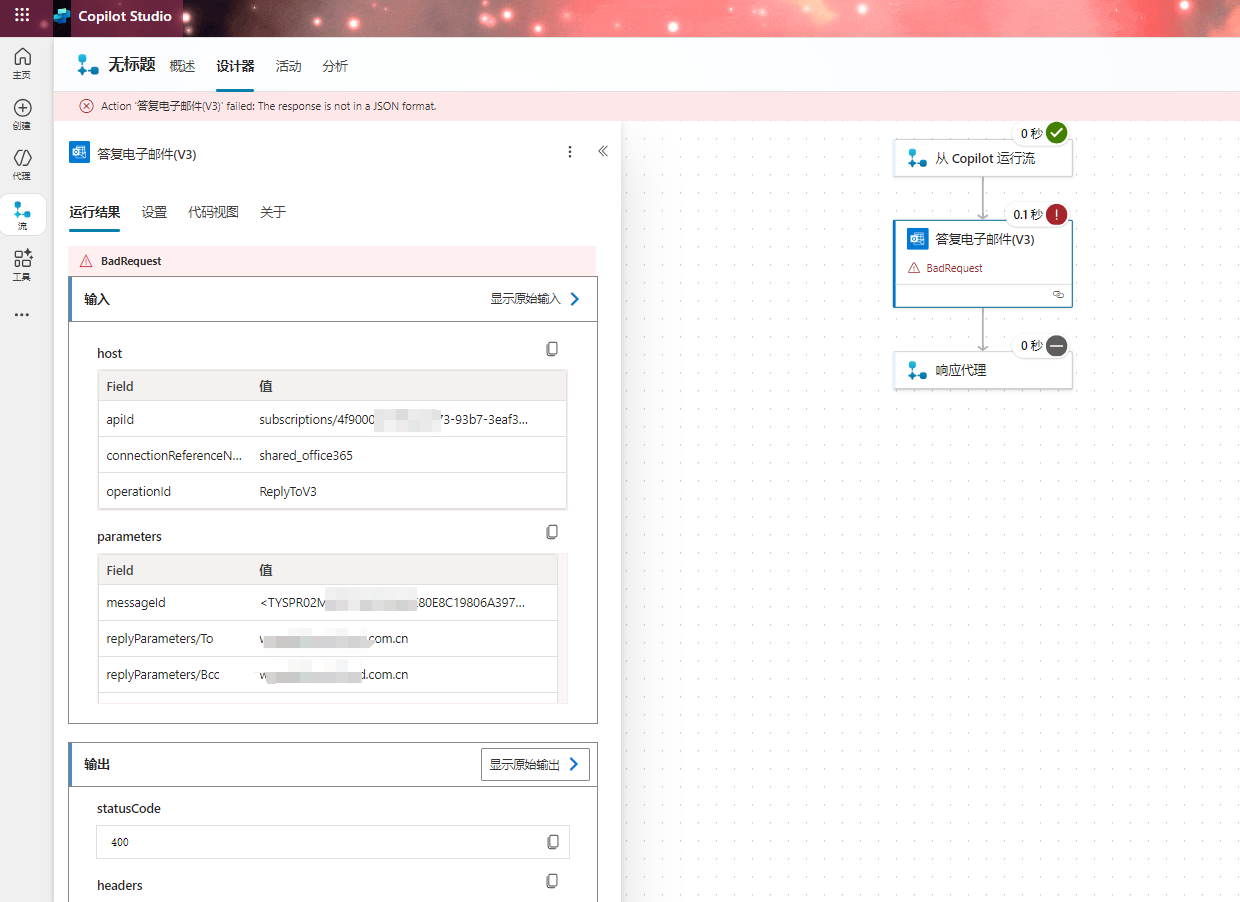
Task: Switch to 活动 activity tab
Action: [289, 66]
